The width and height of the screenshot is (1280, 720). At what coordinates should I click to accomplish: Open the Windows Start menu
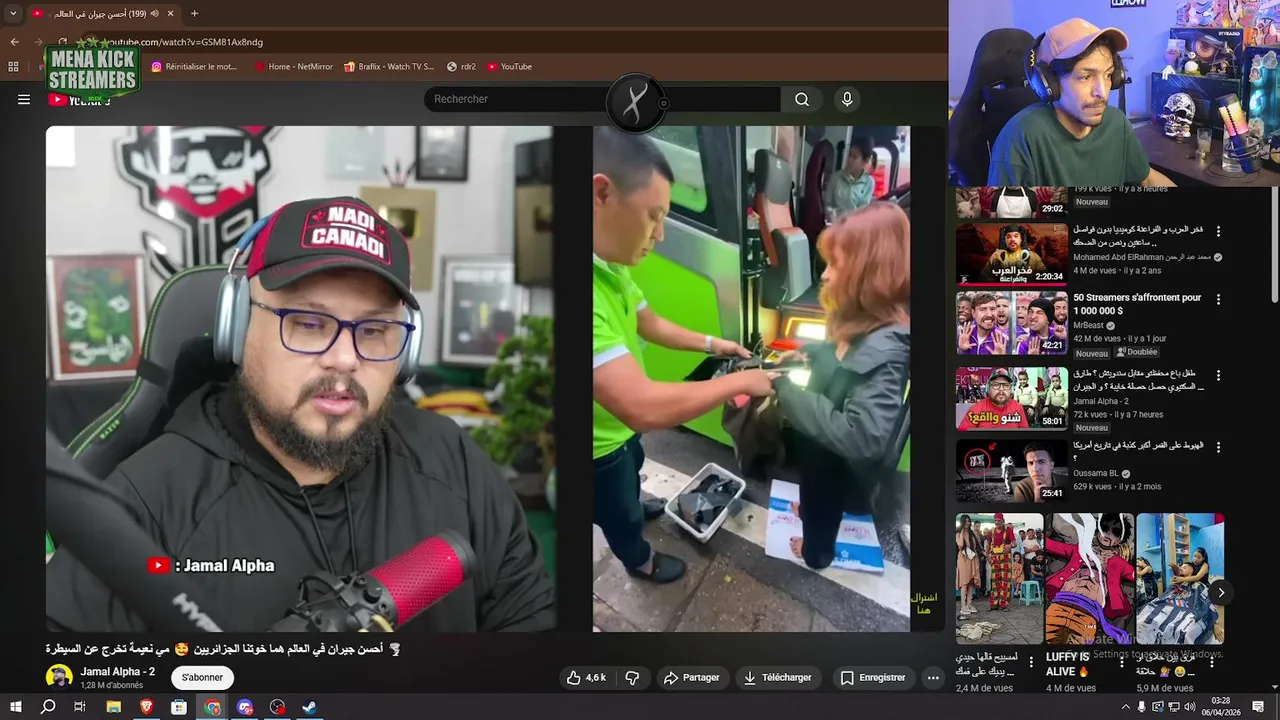coord(16,707)
